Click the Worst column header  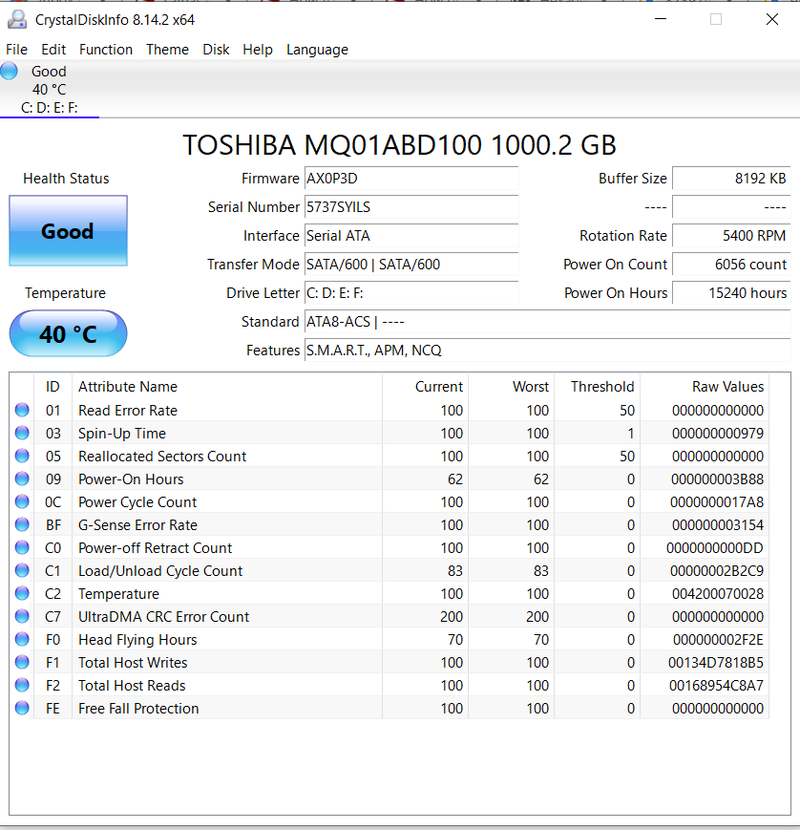pos(511,387)
